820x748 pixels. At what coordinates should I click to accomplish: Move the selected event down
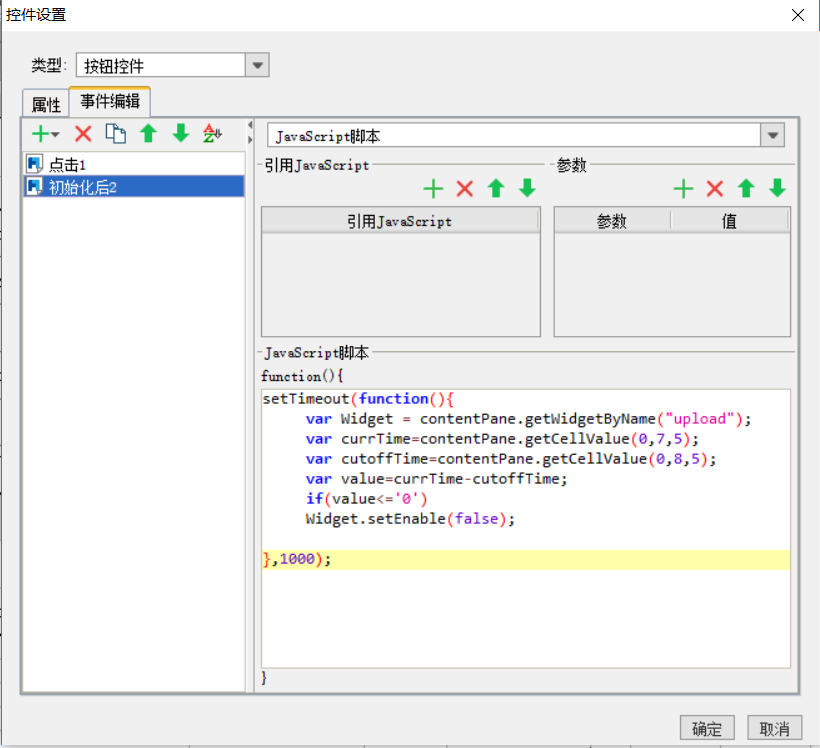tap(181, 133)
